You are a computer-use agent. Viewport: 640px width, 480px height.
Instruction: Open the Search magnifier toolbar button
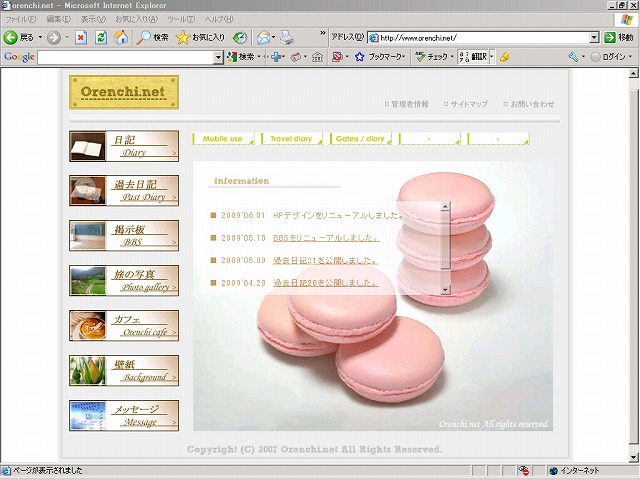[152, 38]
